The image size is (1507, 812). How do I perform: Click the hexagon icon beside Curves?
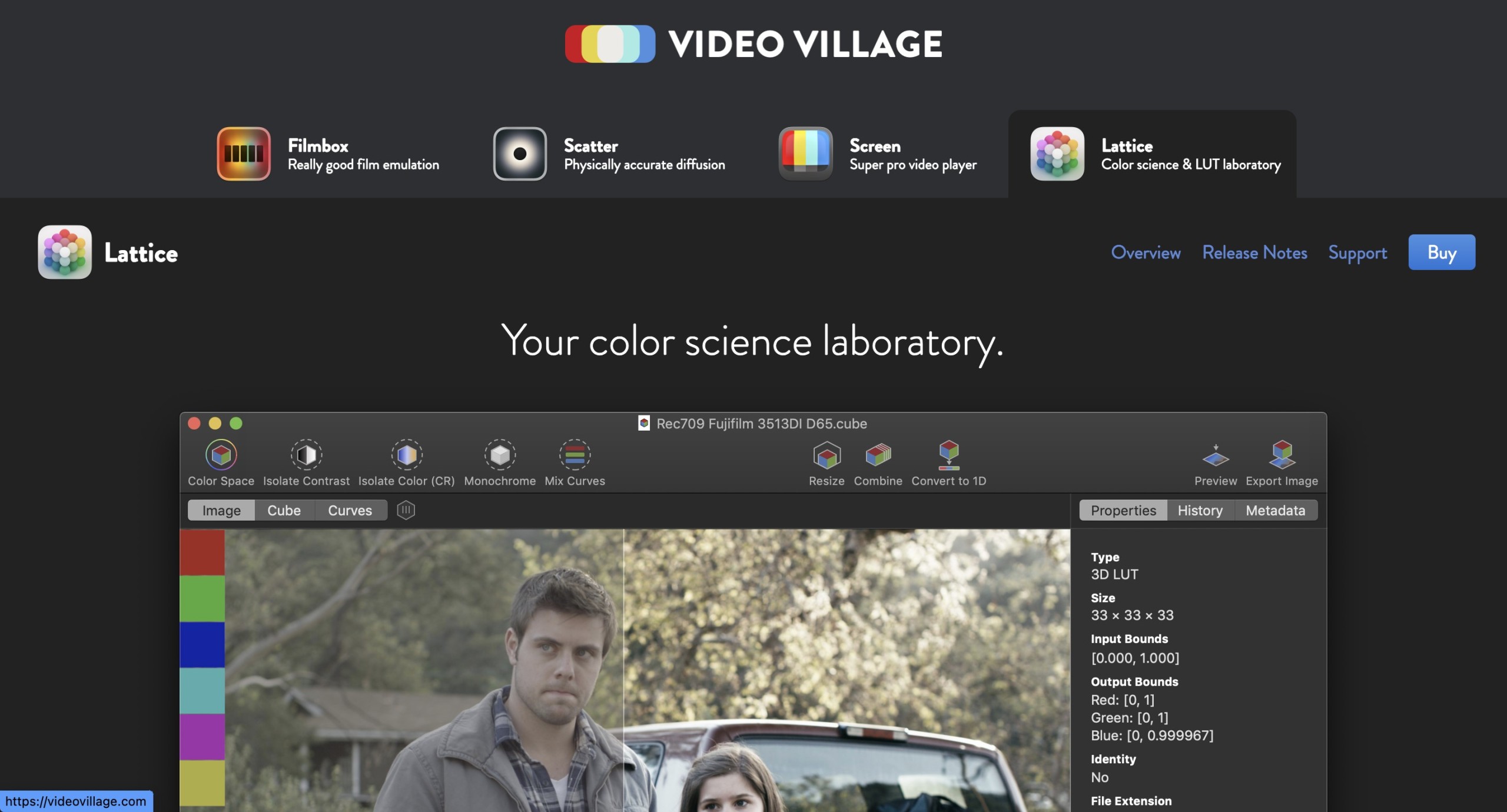point(406,510)
